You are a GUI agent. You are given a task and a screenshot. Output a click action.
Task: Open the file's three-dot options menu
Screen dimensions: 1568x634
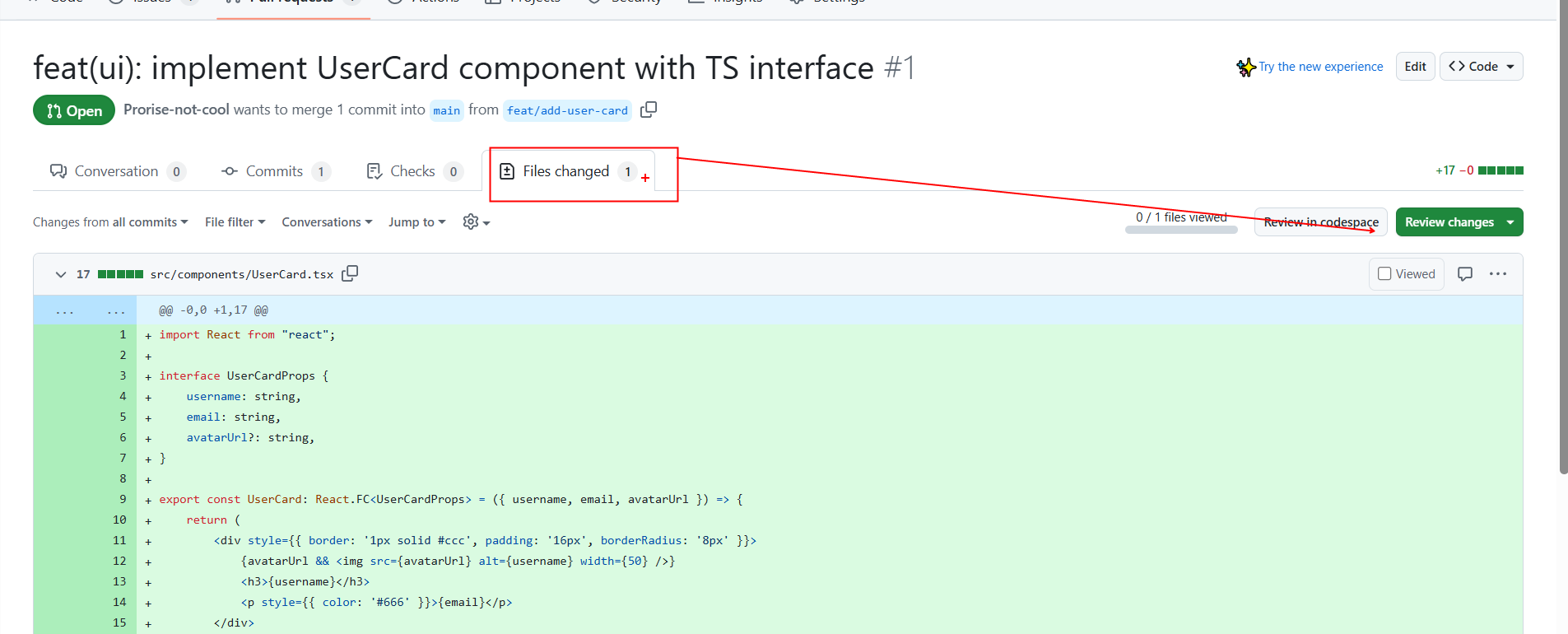(1498, 274)
